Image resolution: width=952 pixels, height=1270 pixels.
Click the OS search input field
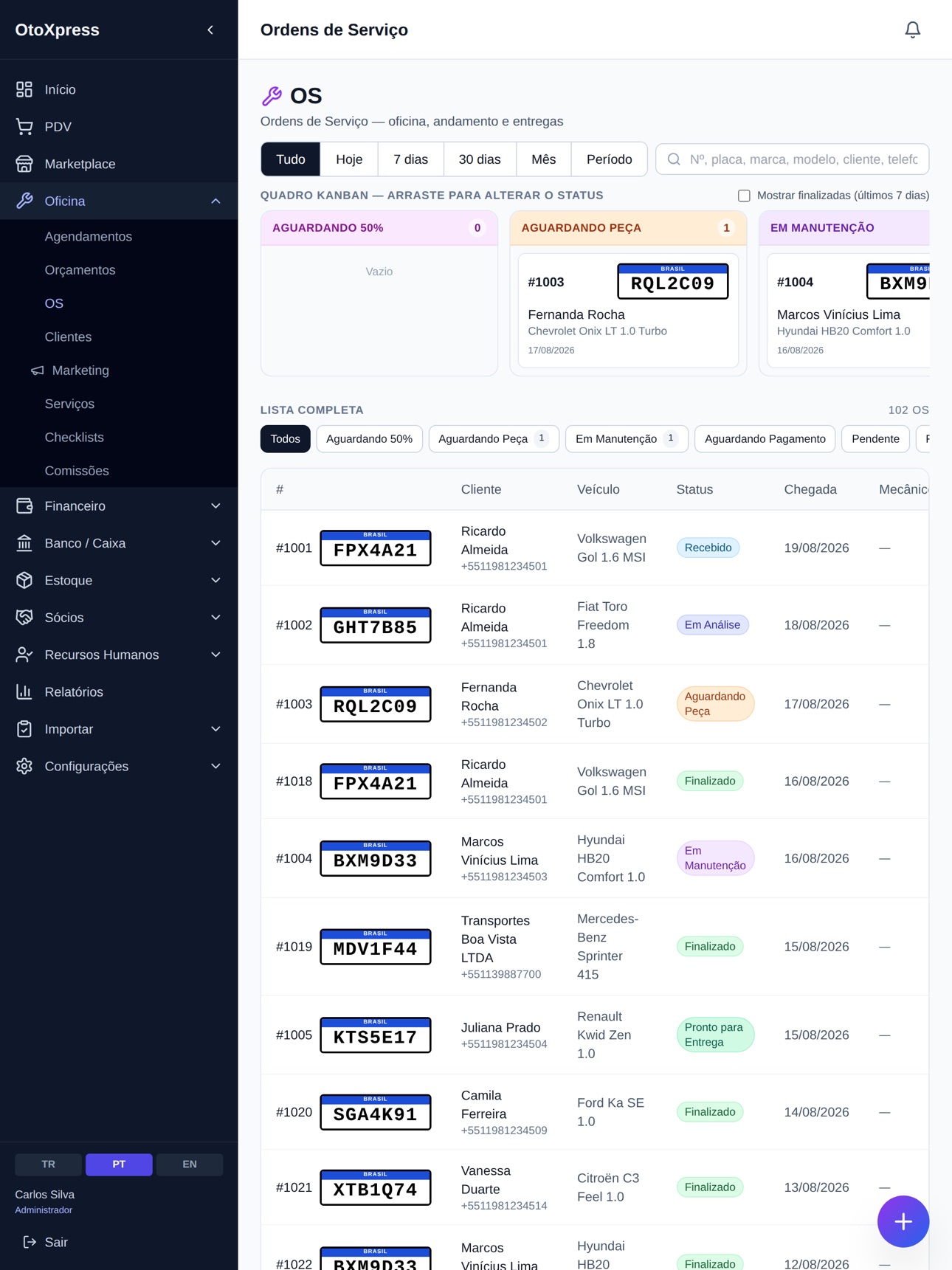[x=792, y=159]
